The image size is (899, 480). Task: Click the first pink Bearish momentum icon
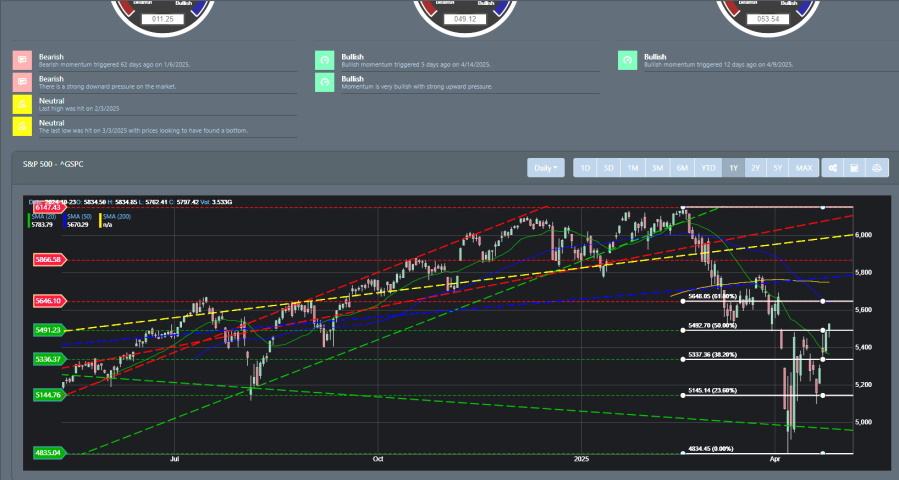click(21, 60)
